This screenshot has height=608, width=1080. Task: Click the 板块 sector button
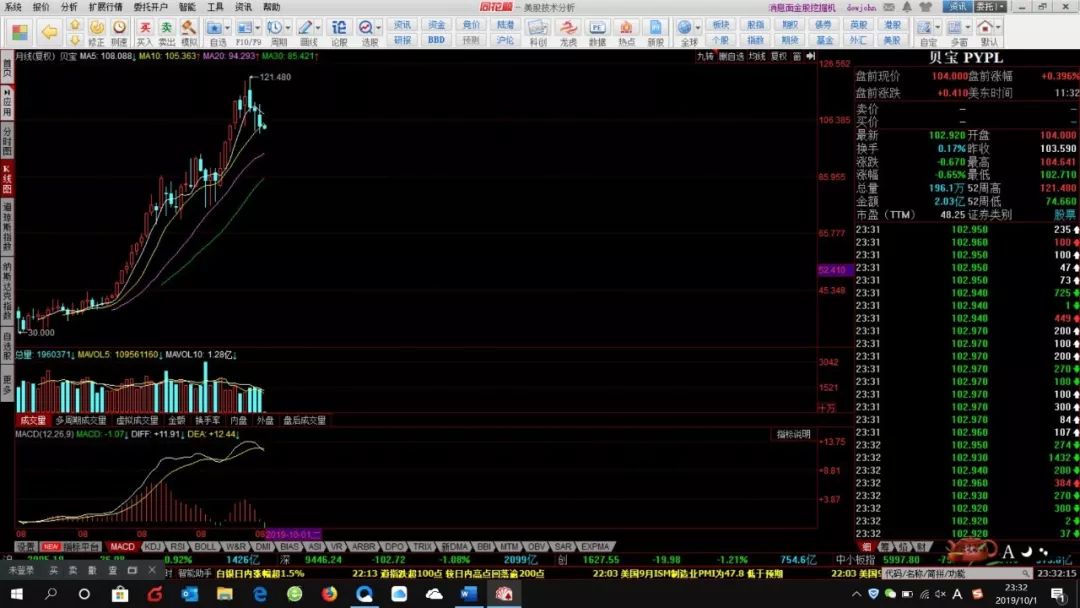(720, 25)
